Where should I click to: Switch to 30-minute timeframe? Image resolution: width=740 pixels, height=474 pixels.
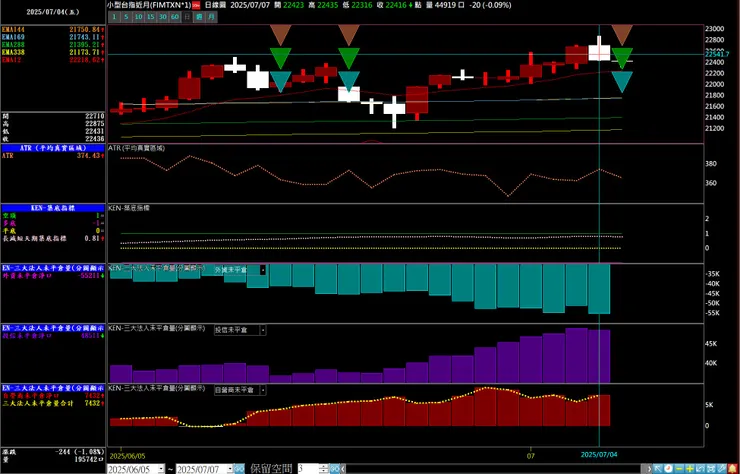tap(162, 17)
